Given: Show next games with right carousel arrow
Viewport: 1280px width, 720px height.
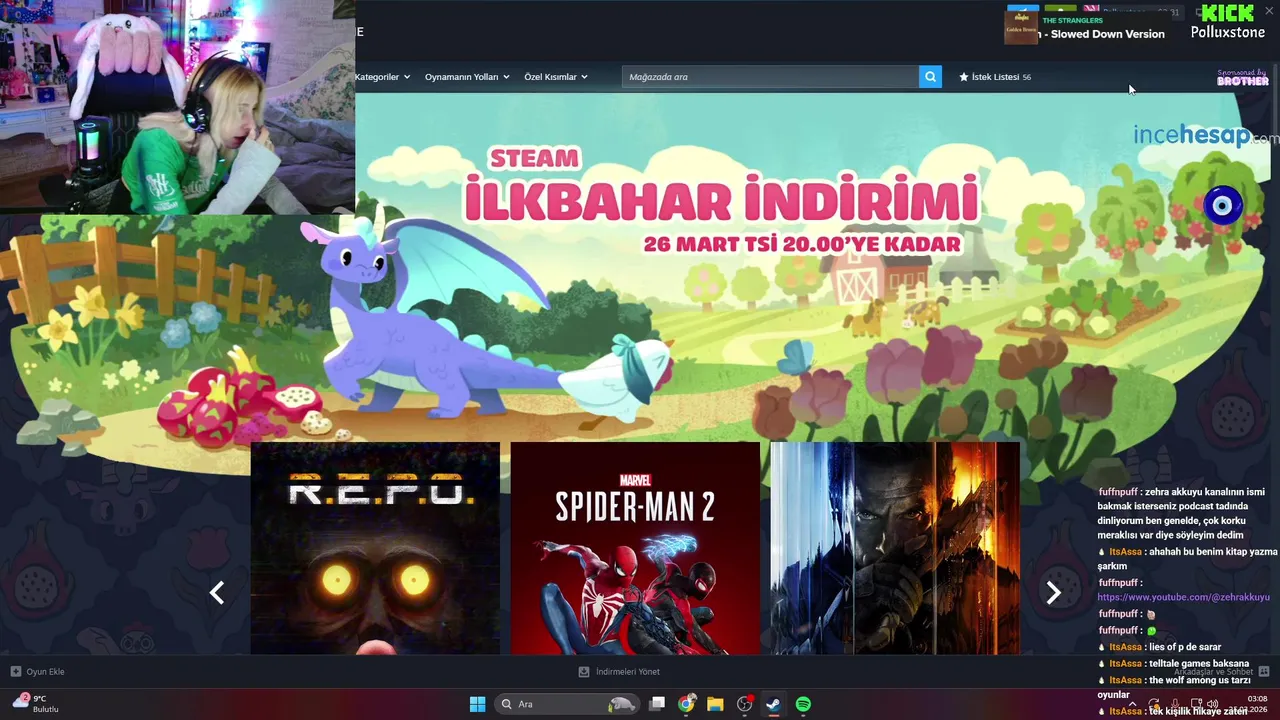Looking at the screenshot, I should tap(1053, 593).
